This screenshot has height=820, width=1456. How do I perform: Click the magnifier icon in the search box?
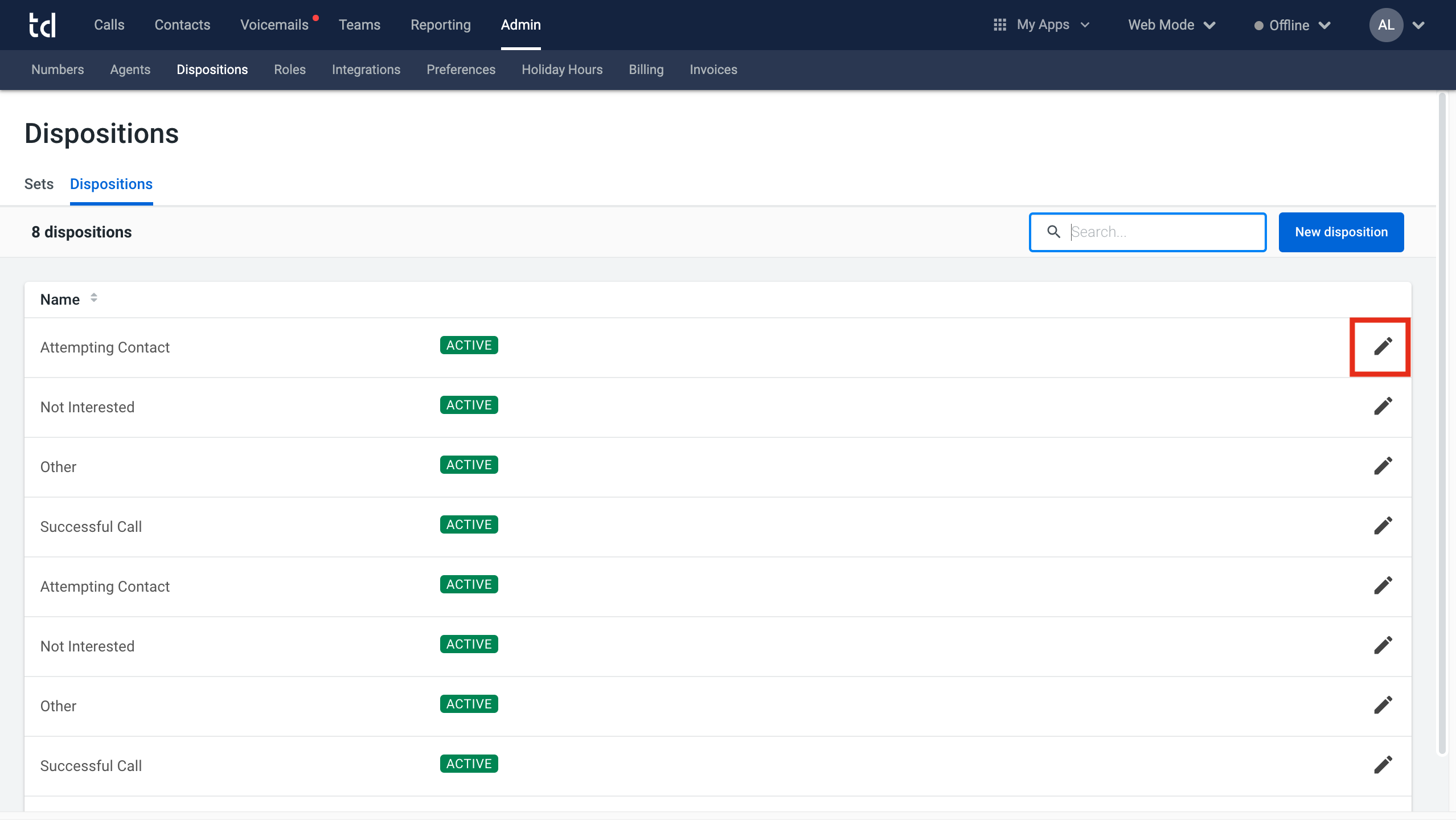tap(1053, 232)
